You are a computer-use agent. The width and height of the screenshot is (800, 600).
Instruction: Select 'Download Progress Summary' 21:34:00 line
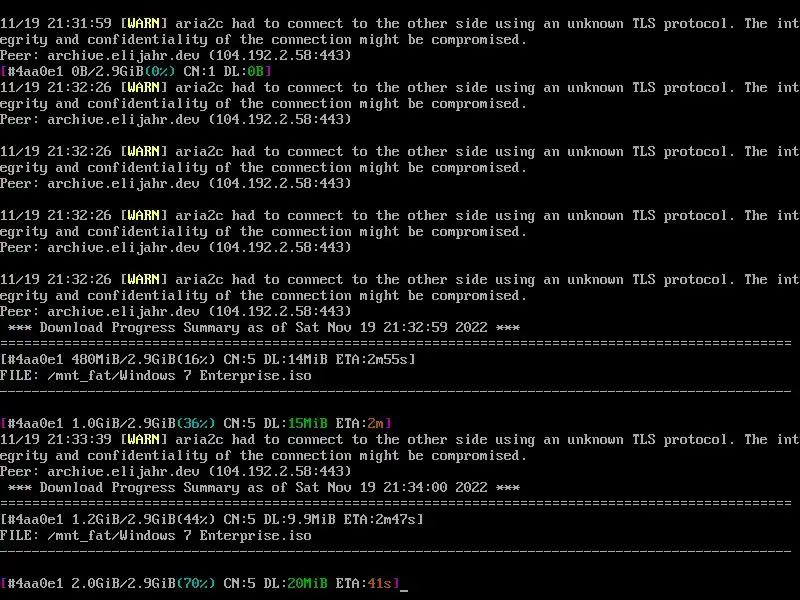point(264,488)
